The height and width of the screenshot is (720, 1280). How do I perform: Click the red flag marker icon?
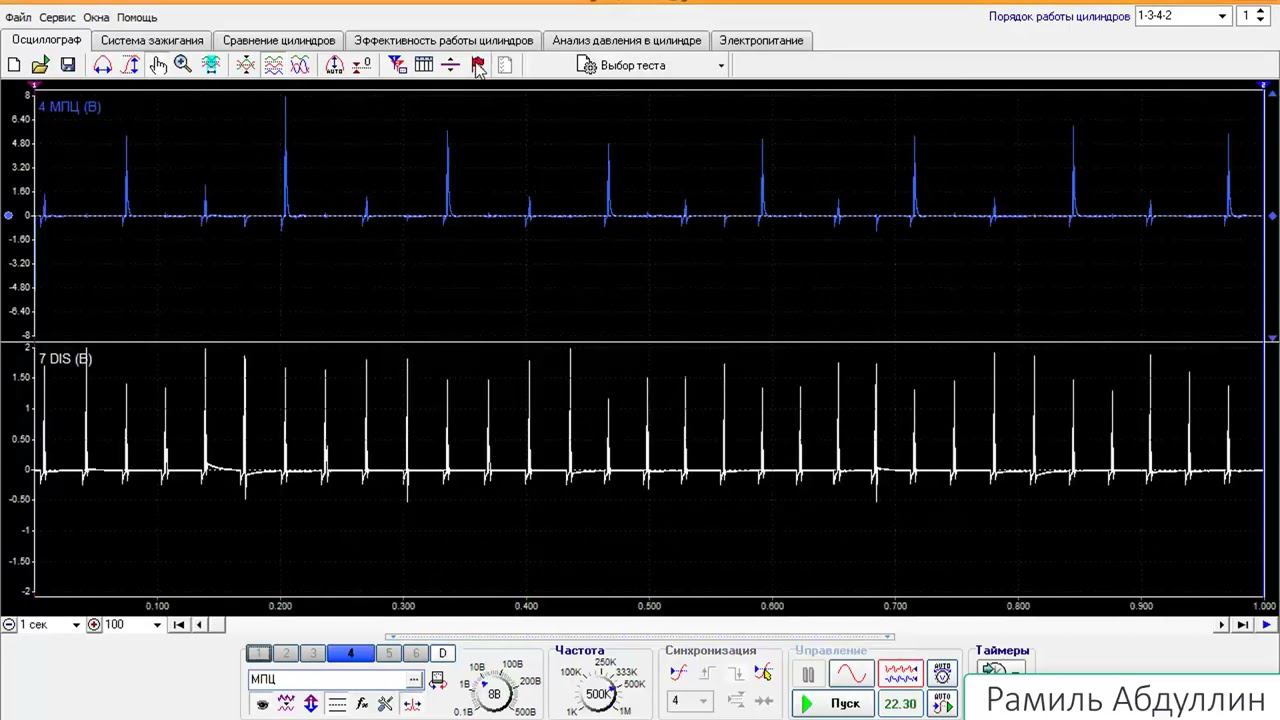click(478, 65)
